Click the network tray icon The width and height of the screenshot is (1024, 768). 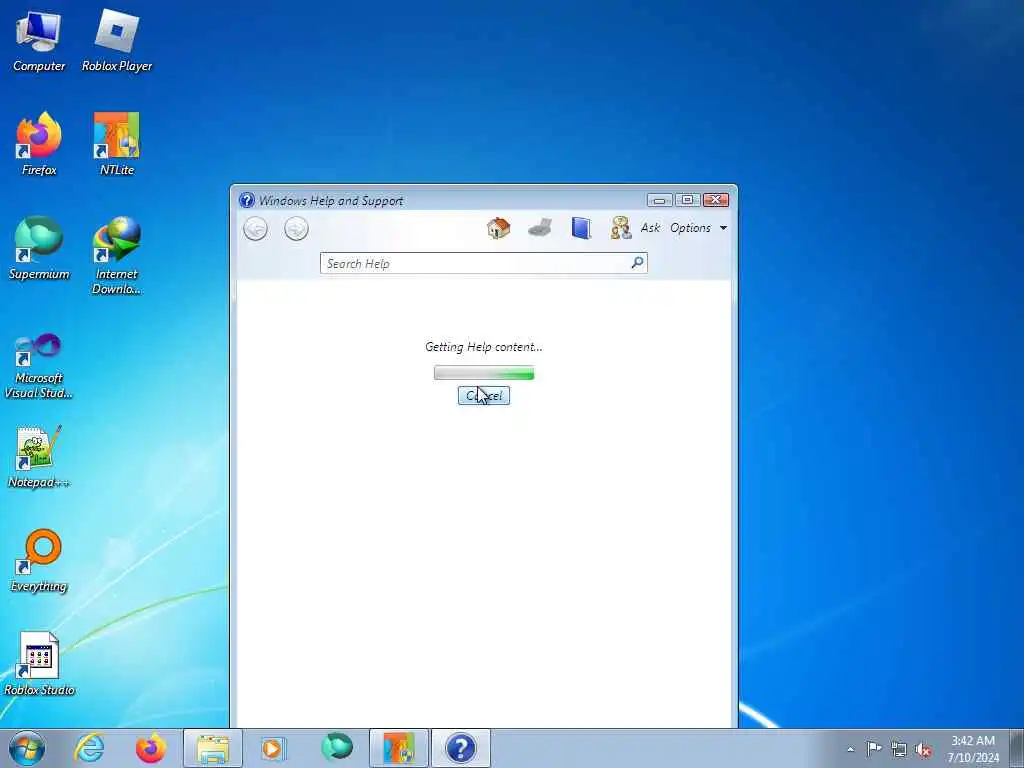[x=899, y=749]
